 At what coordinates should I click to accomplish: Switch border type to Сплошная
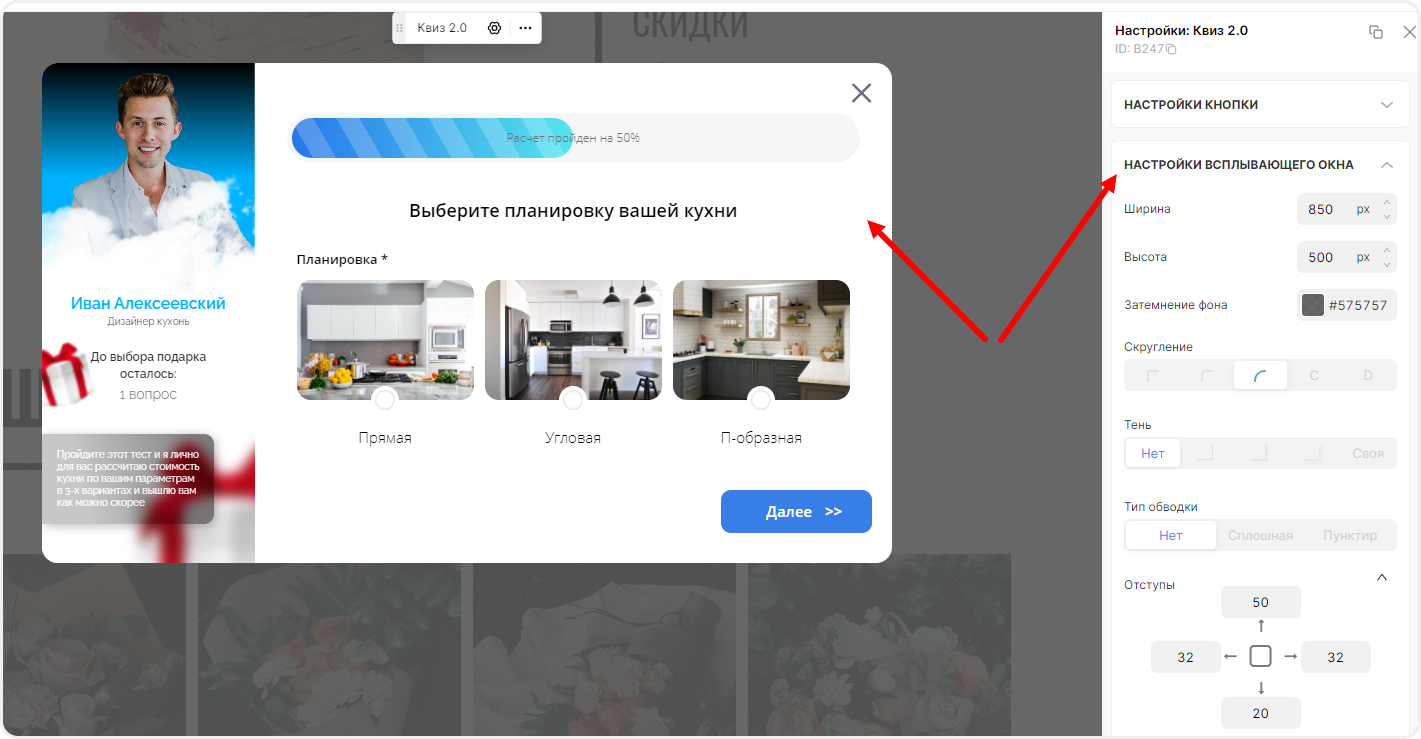pos(1260,535)
